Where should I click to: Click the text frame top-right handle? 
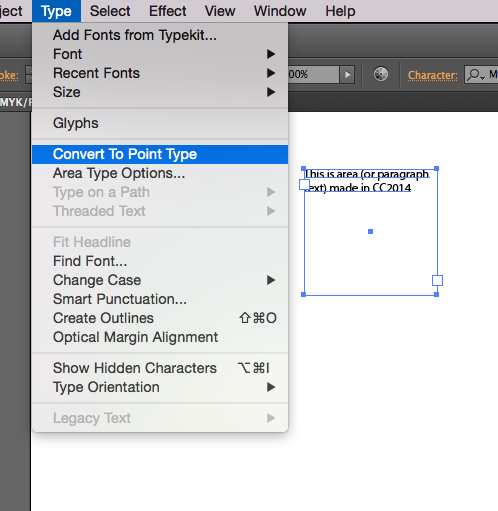pyautogui.click(x=436, y=169)
